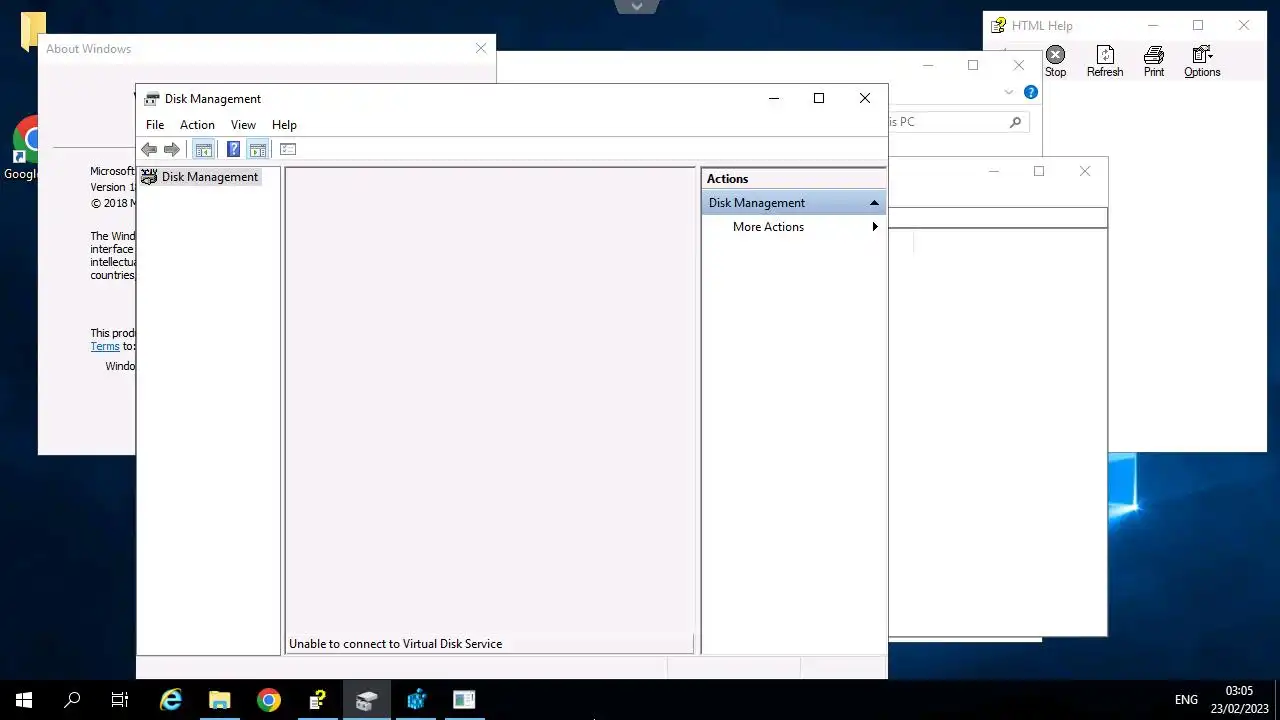Click the blue box app icon in taskbar

(415, 700)
